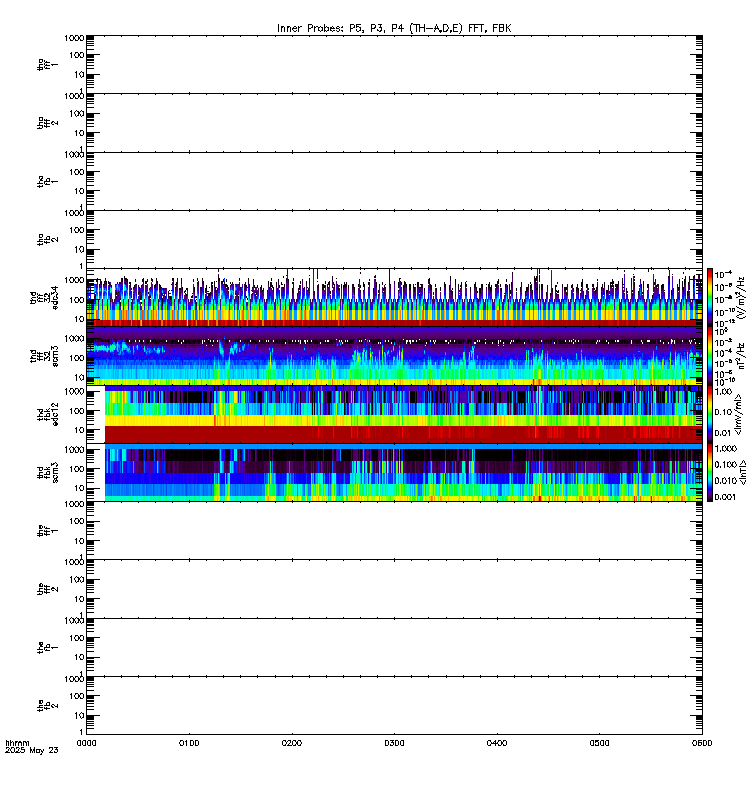Click the '2025 May 23' date label
Screen dimensions: 750x800
tap(32, 751)
